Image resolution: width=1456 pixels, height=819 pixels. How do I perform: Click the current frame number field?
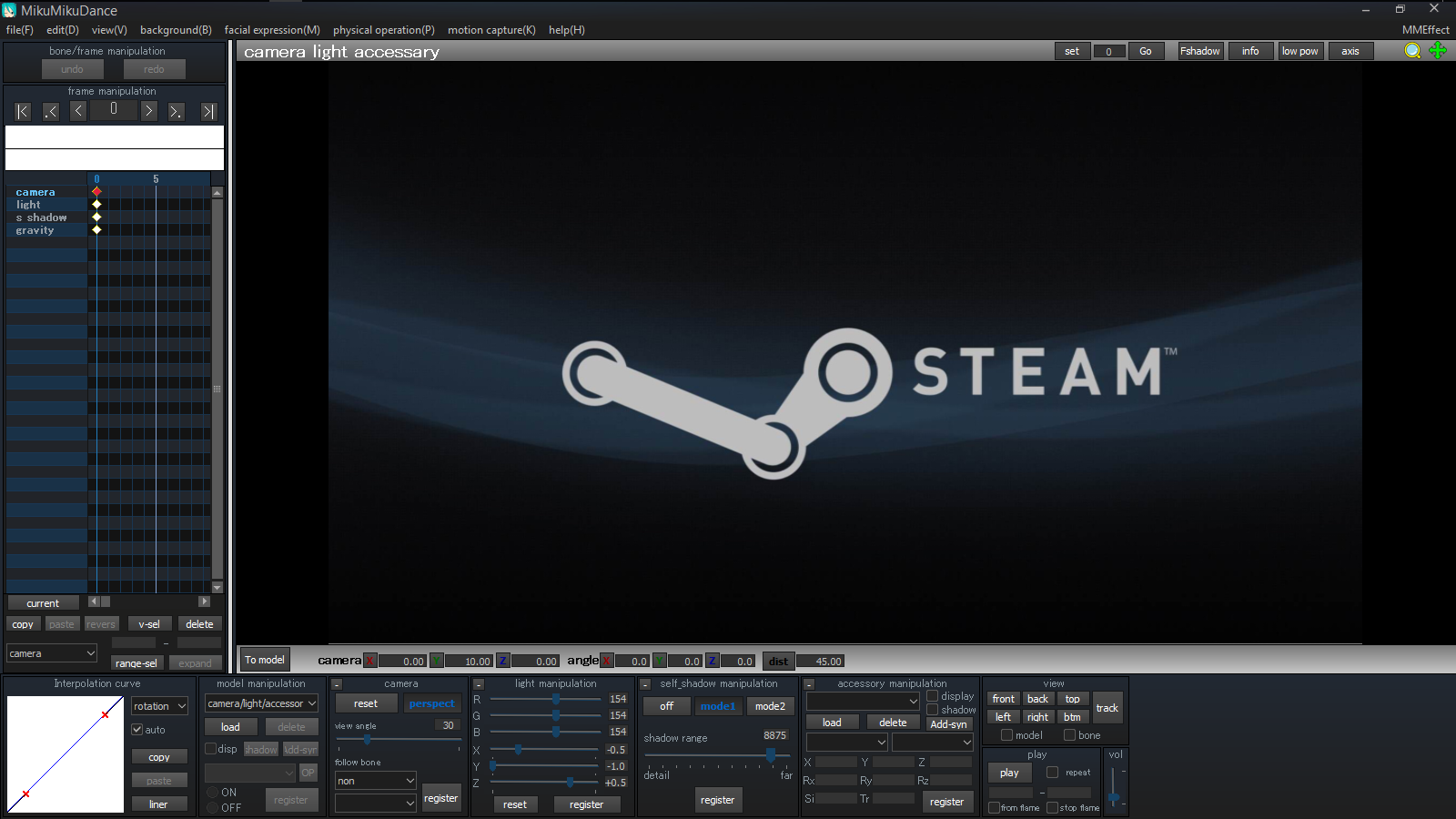pyautogui.click(x=114, y=110)
